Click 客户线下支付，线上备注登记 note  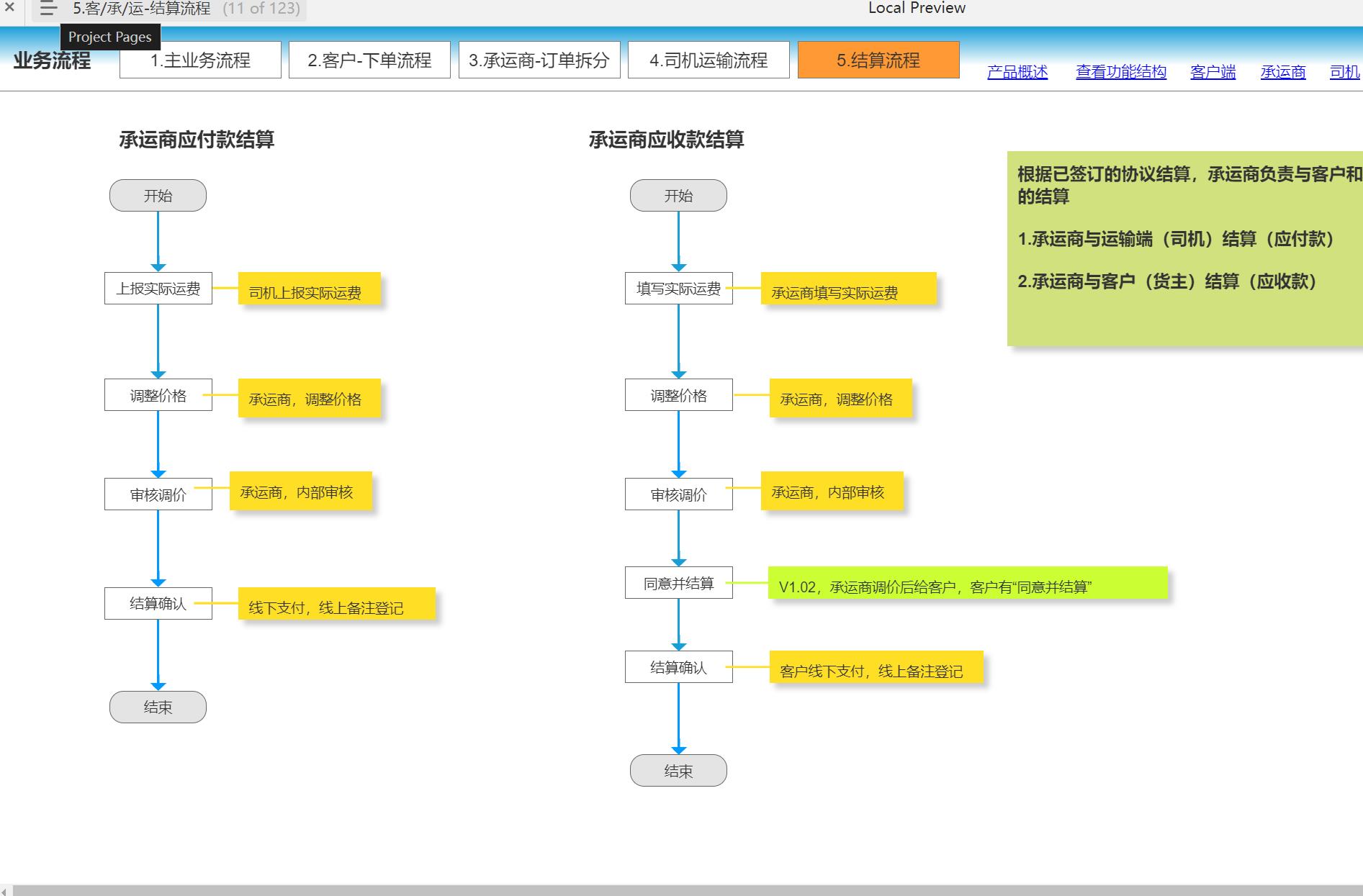876,668
